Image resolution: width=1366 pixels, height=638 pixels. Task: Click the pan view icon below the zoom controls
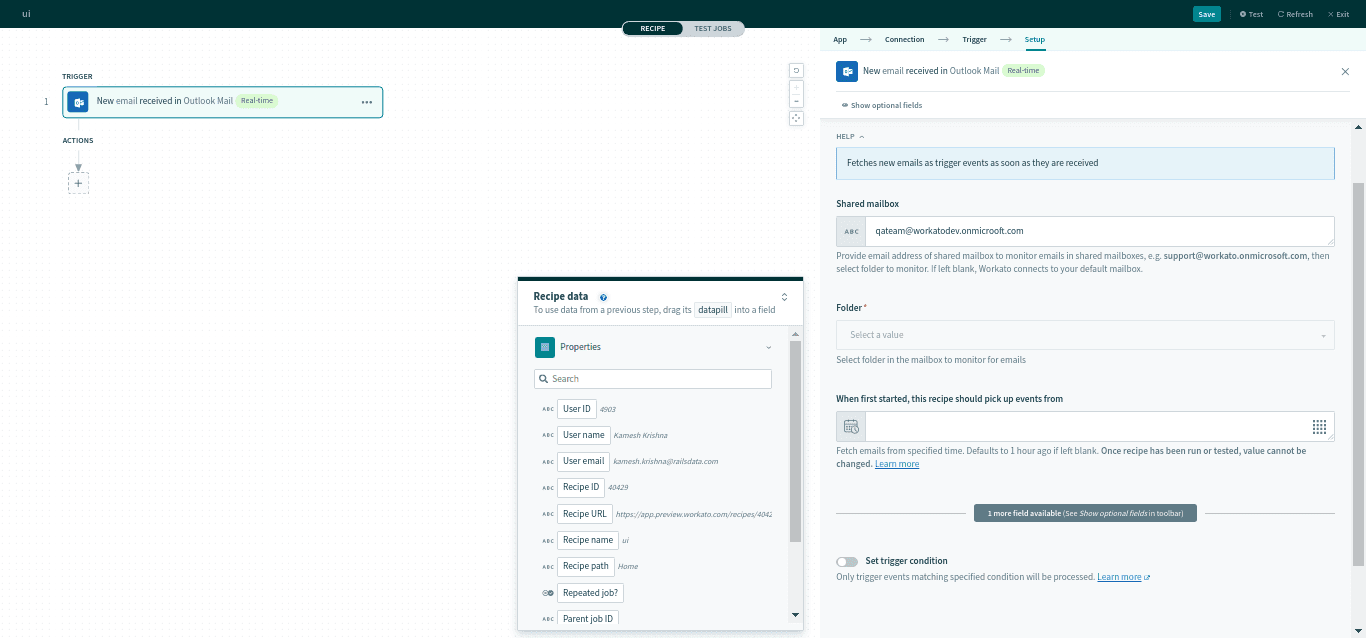pos(795,118)
